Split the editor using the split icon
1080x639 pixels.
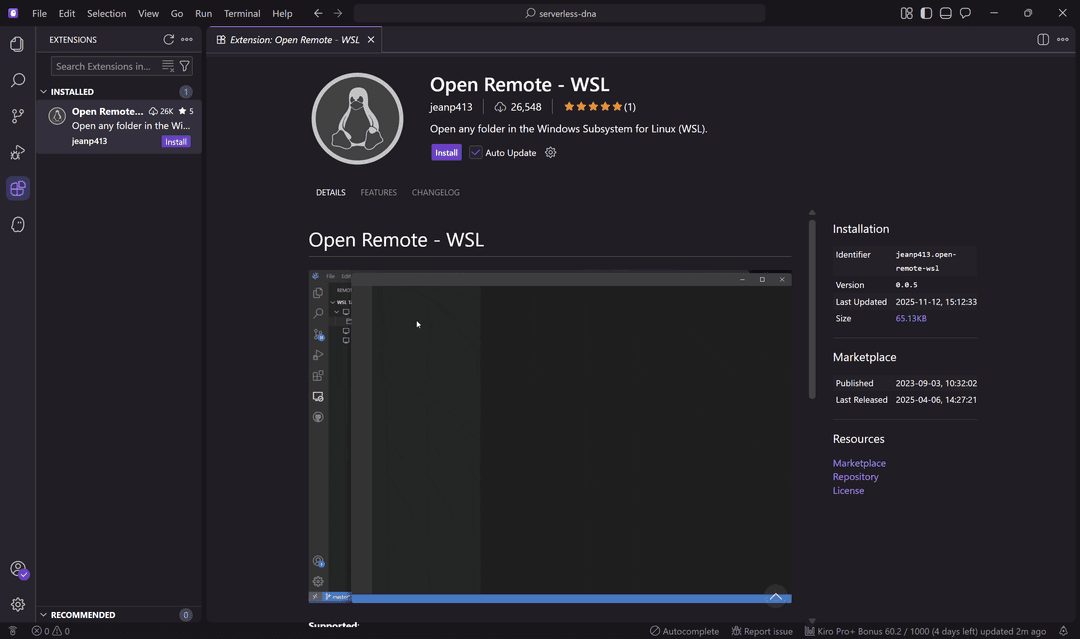point(1042,39)
